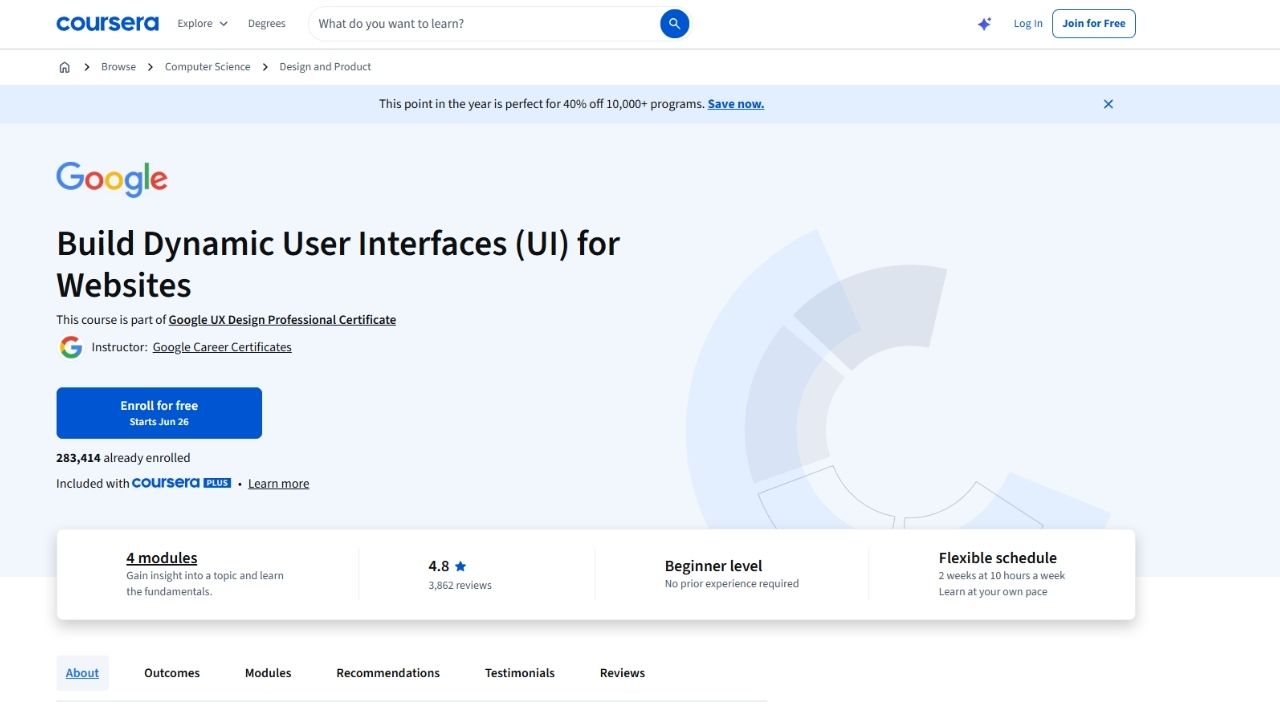The width and height of the screenshot is (1280, 720).
Task: Click the Log In link
Action: pyautogui.click(x=1028, y=24)
